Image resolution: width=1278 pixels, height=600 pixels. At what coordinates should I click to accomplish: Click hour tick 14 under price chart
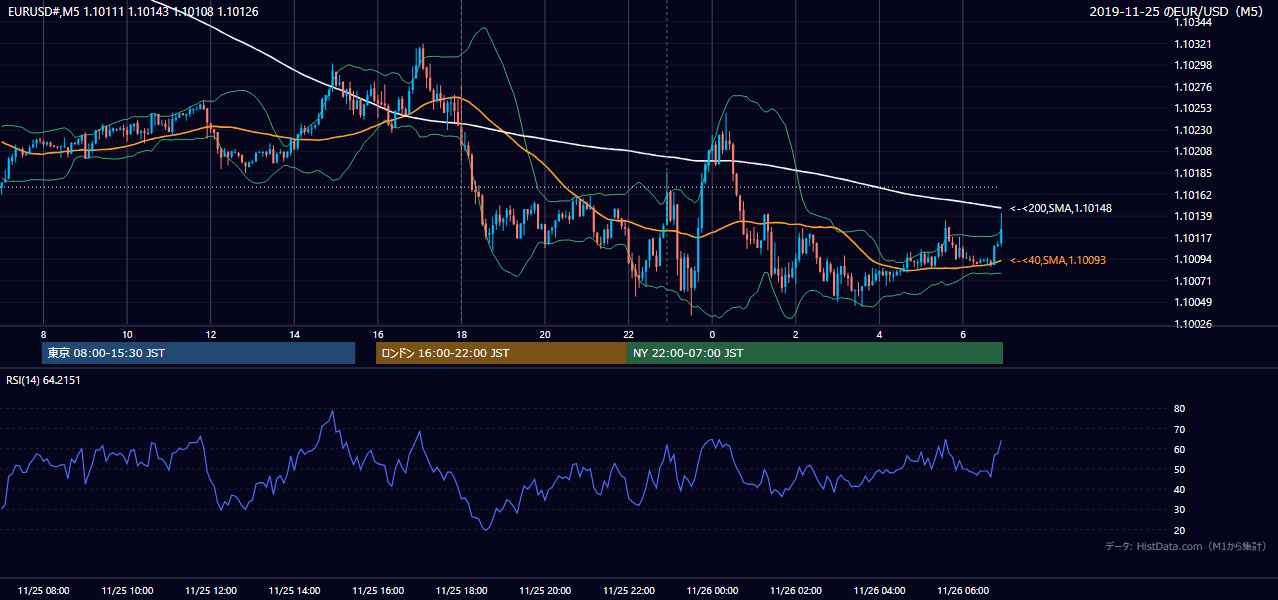(294, 335)
